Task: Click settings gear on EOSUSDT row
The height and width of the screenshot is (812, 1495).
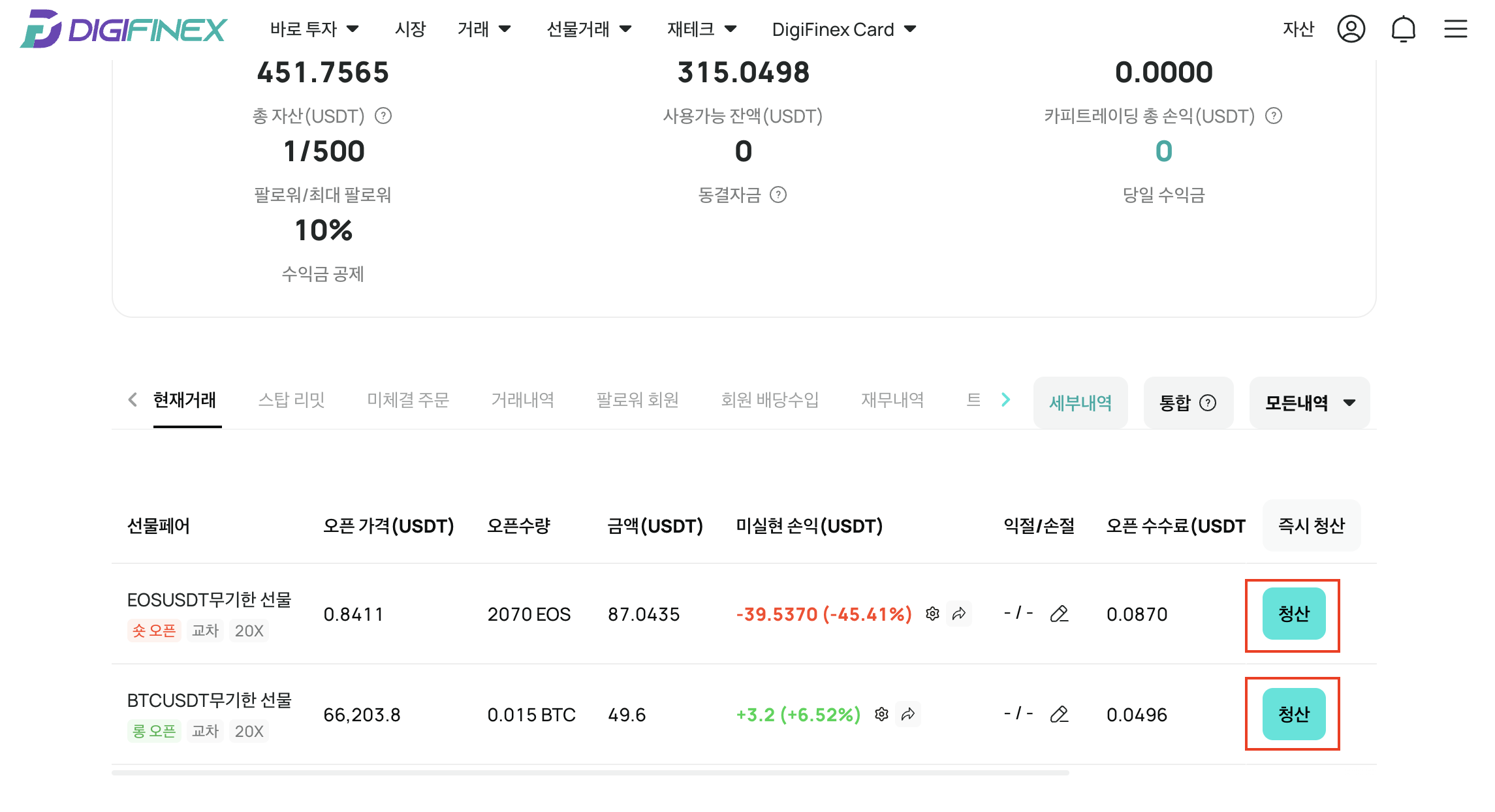Action: coord(932,614)
